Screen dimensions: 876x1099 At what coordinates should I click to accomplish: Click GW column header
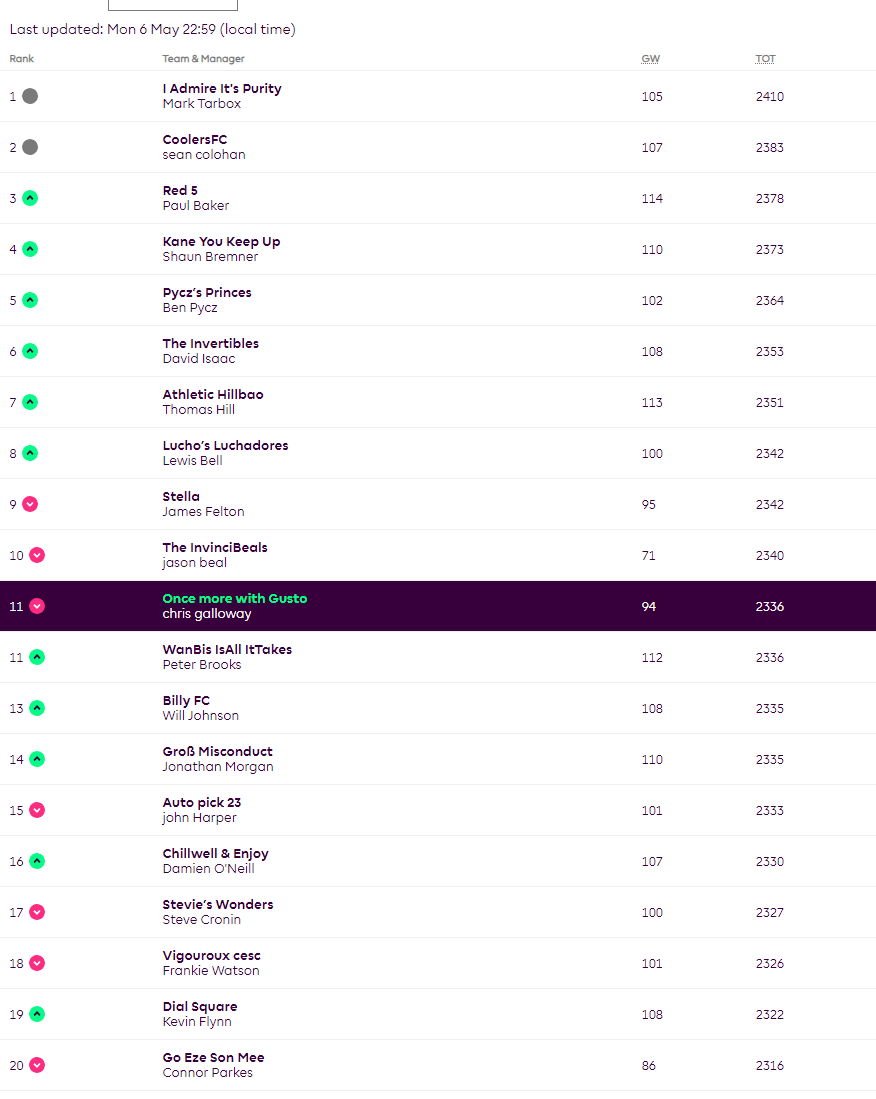(x=650, y=59)
